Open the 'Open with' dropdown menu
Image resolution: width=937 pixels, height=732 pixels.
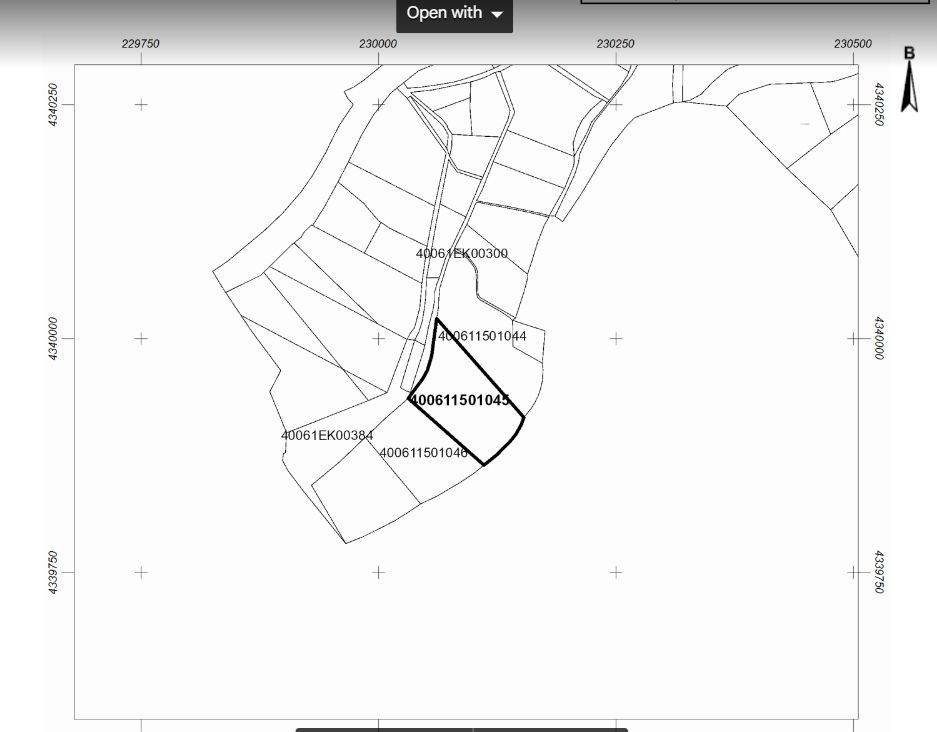click(x=454, y=14)
